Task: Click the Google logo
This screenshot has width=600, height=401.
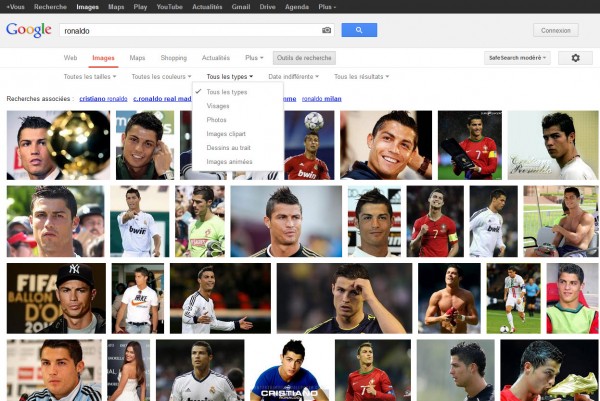Action: (x=28, y=30)
